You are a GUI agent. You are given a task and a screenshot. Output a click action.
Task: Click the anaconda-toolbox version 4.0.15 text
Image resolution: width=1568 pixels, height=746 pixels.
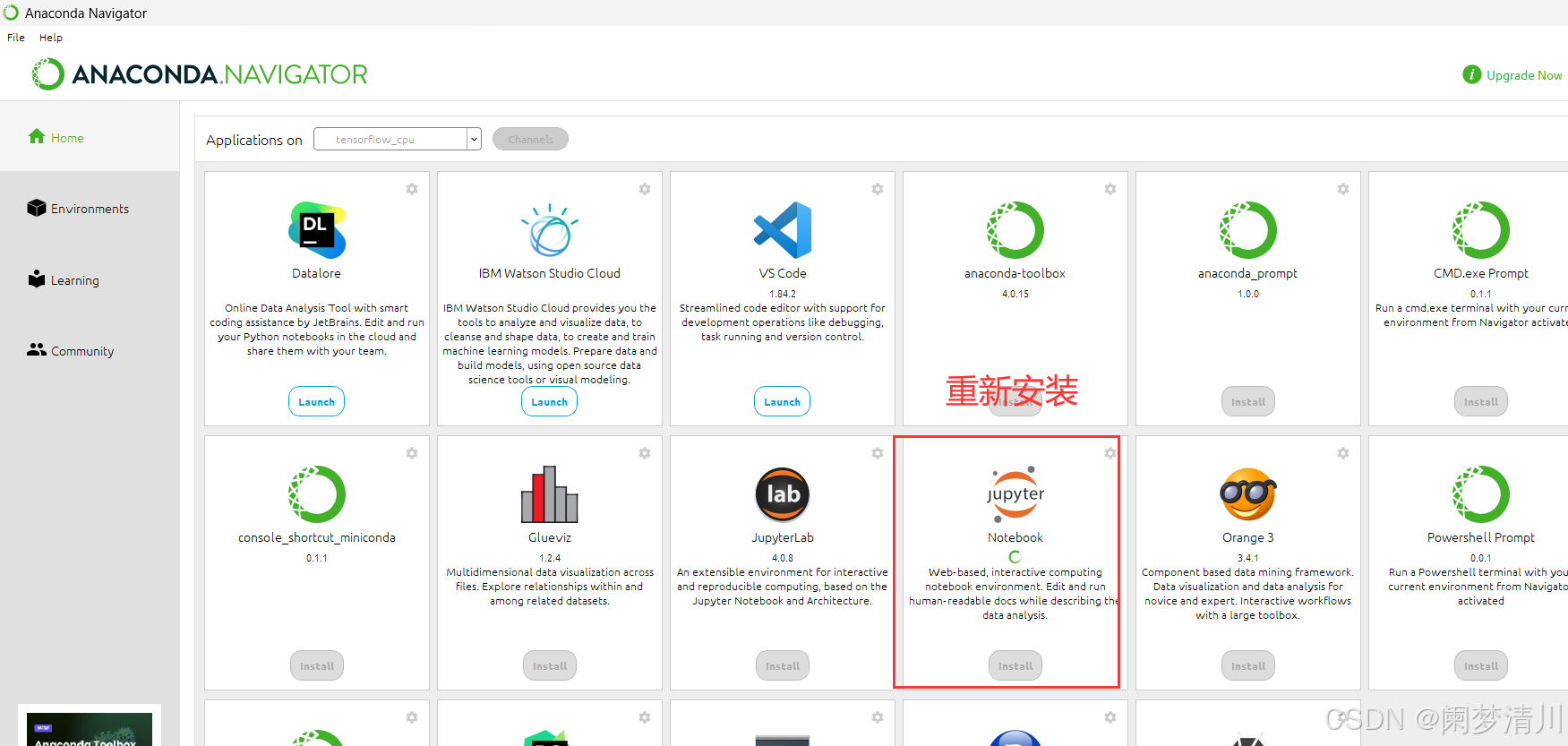1015,294
